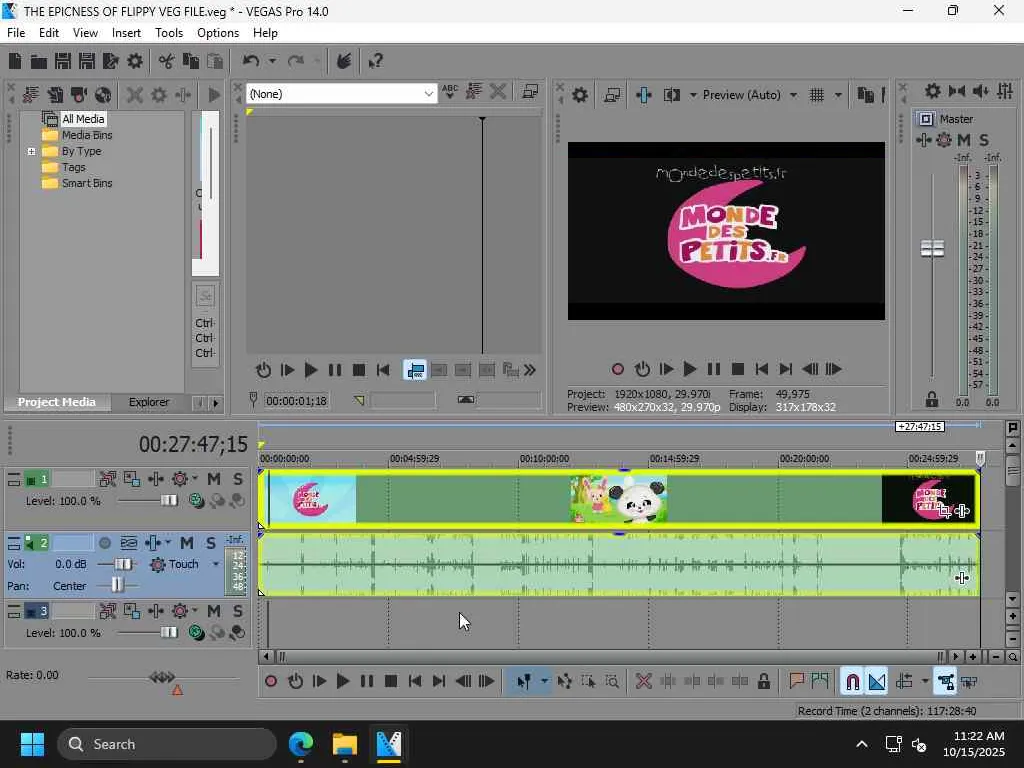Viewport: 1024px width, 768px height.
Task: Mute video track 1
Action: pos(214,479)
